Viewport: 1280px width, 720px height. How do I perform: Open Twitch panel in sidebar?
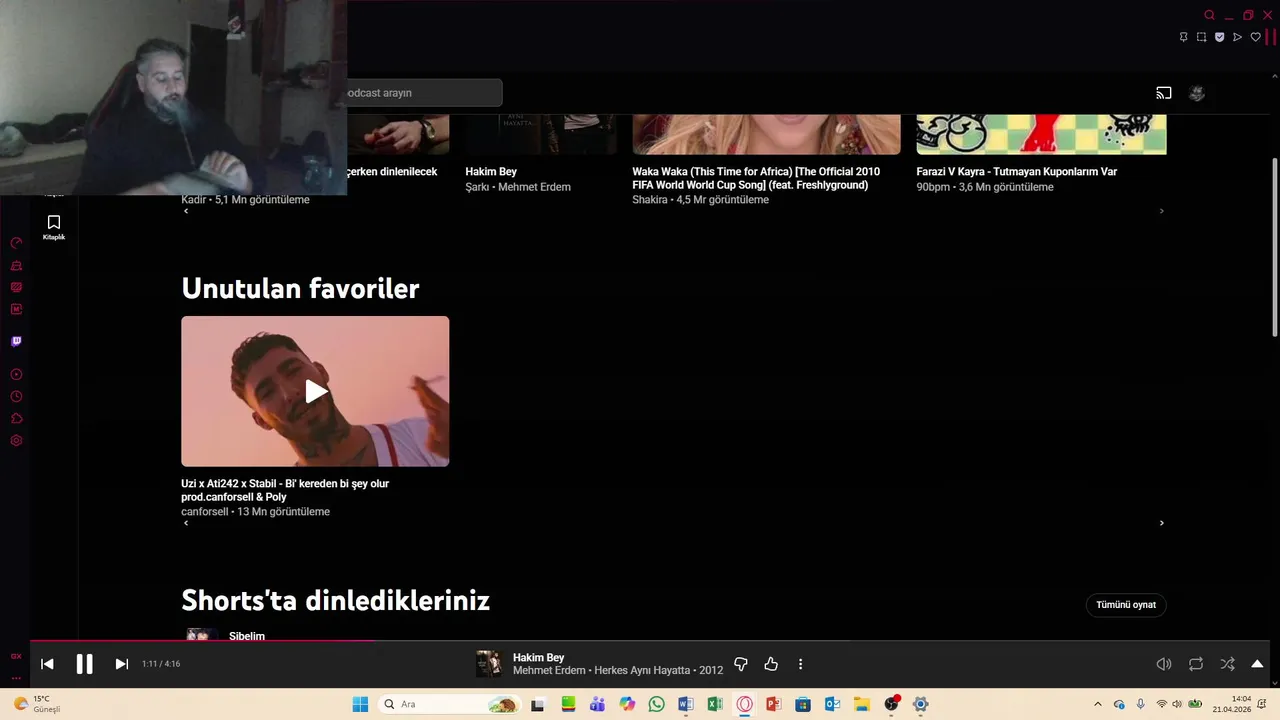(16, 341)
